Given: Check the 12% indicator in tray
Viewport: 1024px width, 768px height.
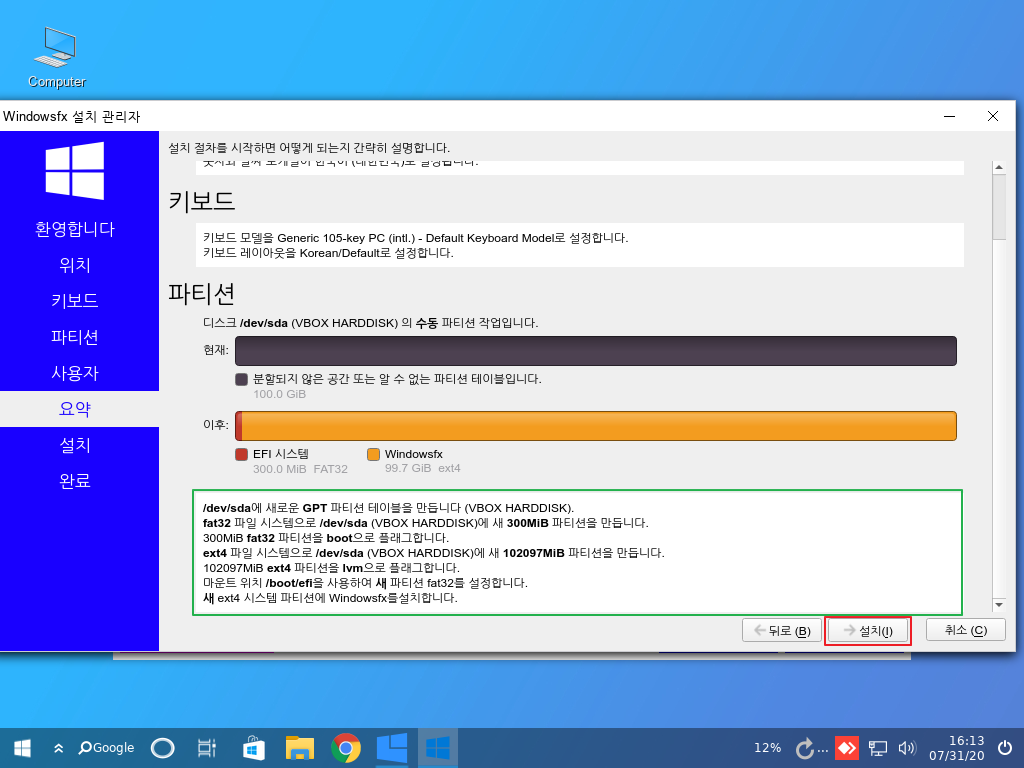Looking at the screenshot, I should pos(767,748).
